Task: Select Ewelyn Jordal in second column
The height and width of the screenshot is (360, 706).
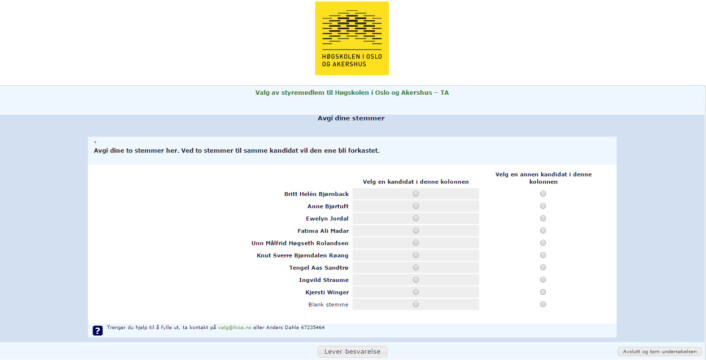Action: point(543,218)
